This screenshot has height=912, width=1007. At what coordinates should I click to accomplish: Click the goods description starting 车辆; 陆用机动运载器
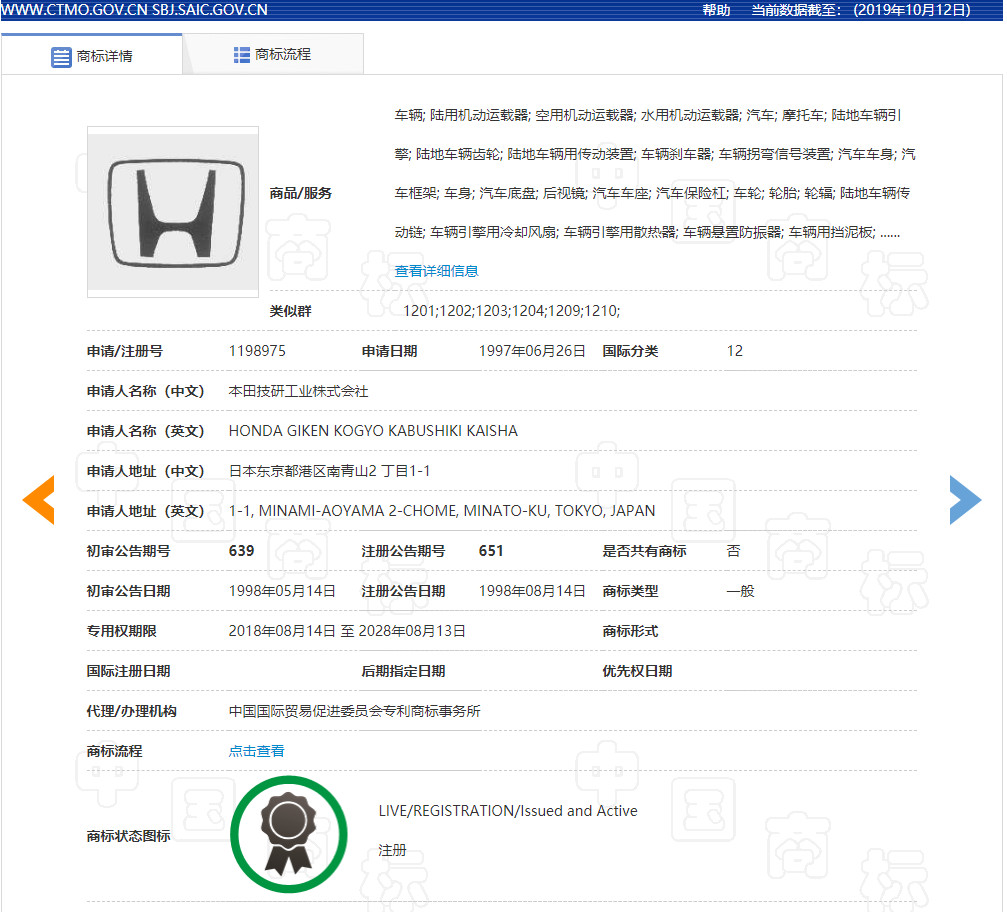(654, 173)
